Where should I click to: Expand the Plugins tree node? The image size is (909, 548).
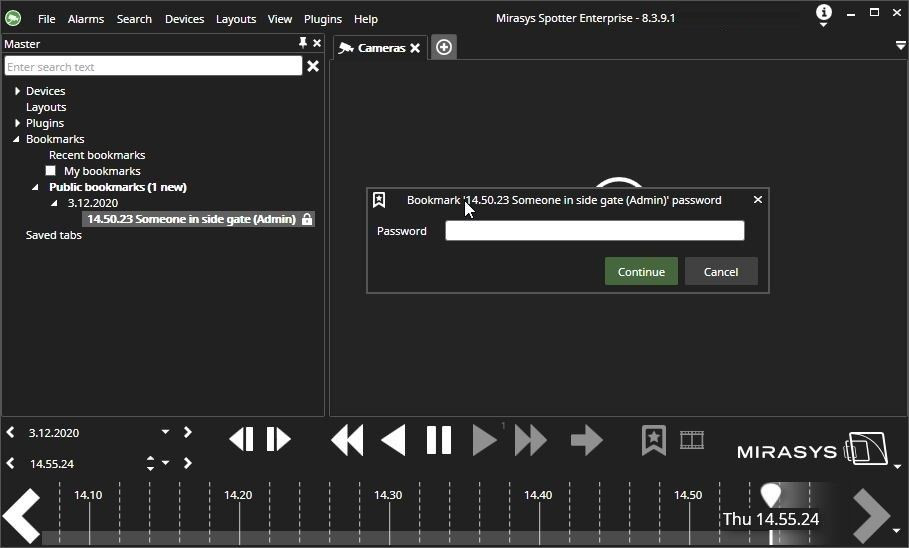pyautogui.click(x=17, y=123)
